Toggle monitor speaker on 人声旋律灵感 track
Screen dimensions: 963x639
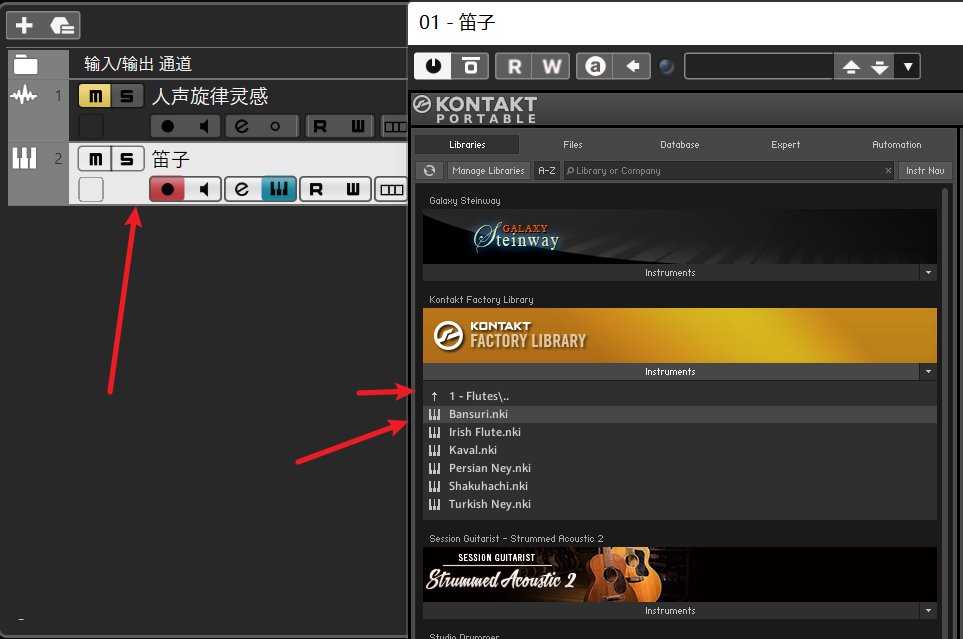point(204,127)
